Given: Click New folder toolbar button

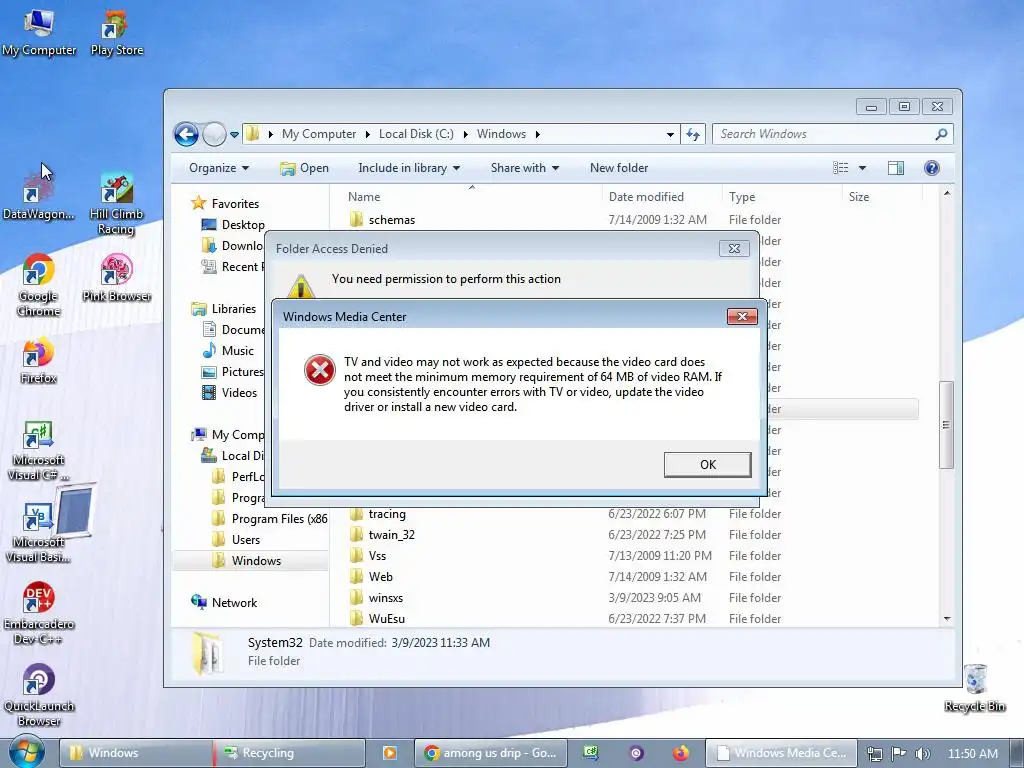Looking at the screenshot, I should pyautogui.click(x=618, y=168).
